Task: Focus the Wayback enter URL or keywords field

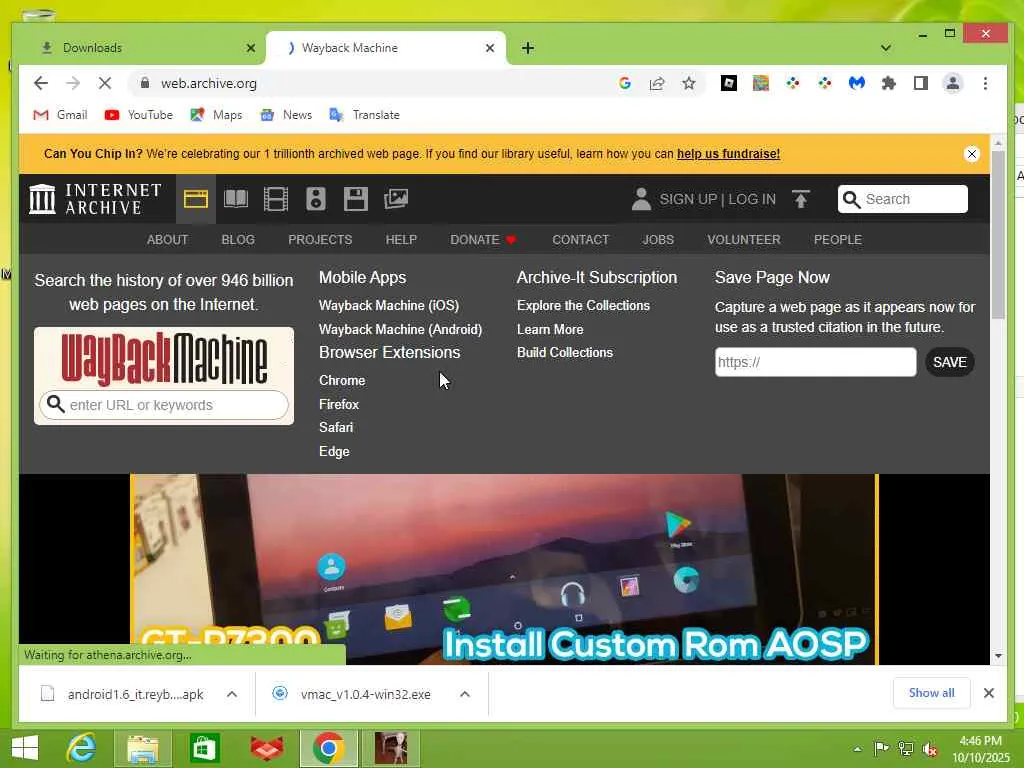Action: tap(163, 405)
